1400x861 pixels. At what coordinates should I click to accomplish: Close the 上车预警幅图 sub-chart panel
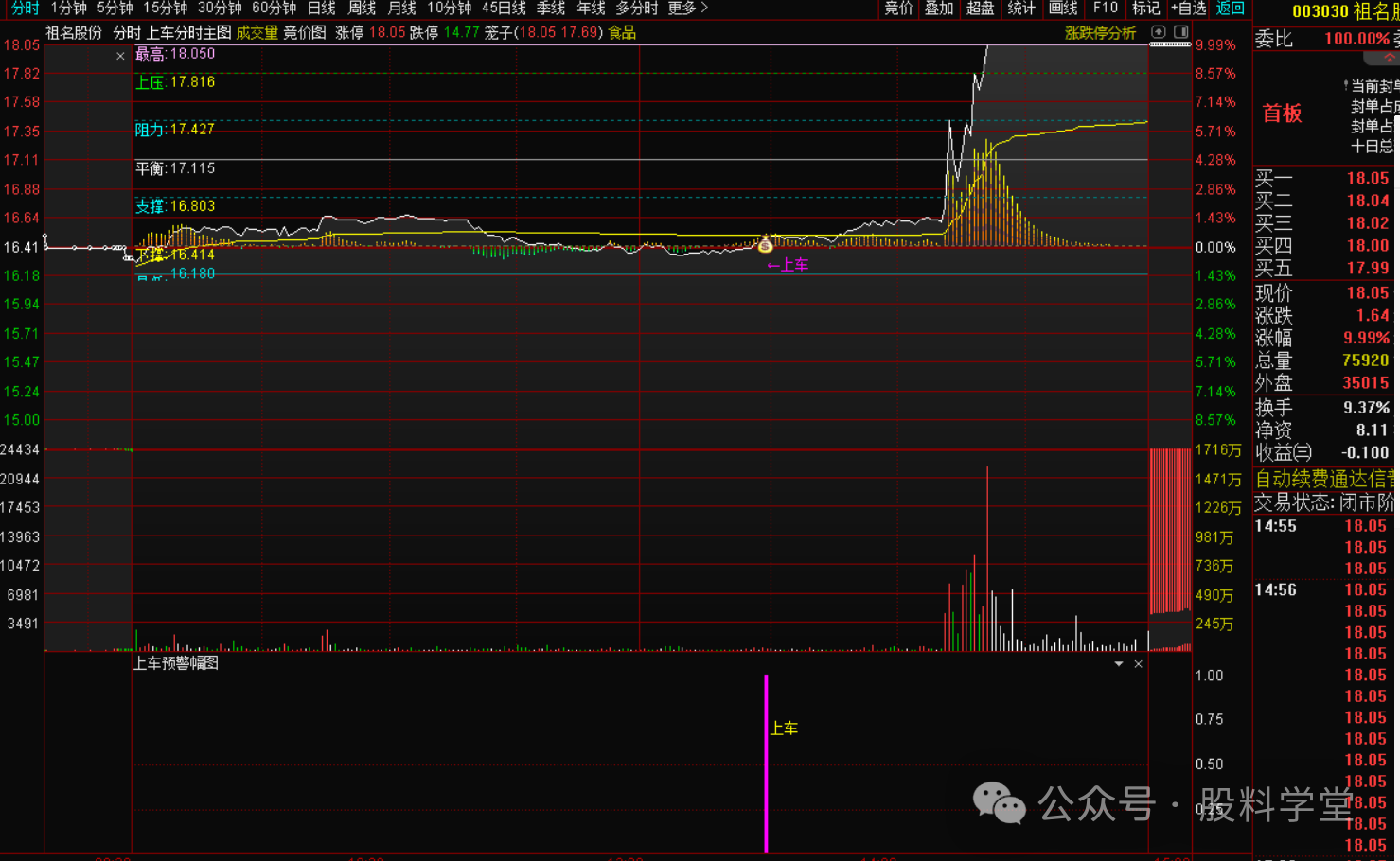coord(1138,664)
